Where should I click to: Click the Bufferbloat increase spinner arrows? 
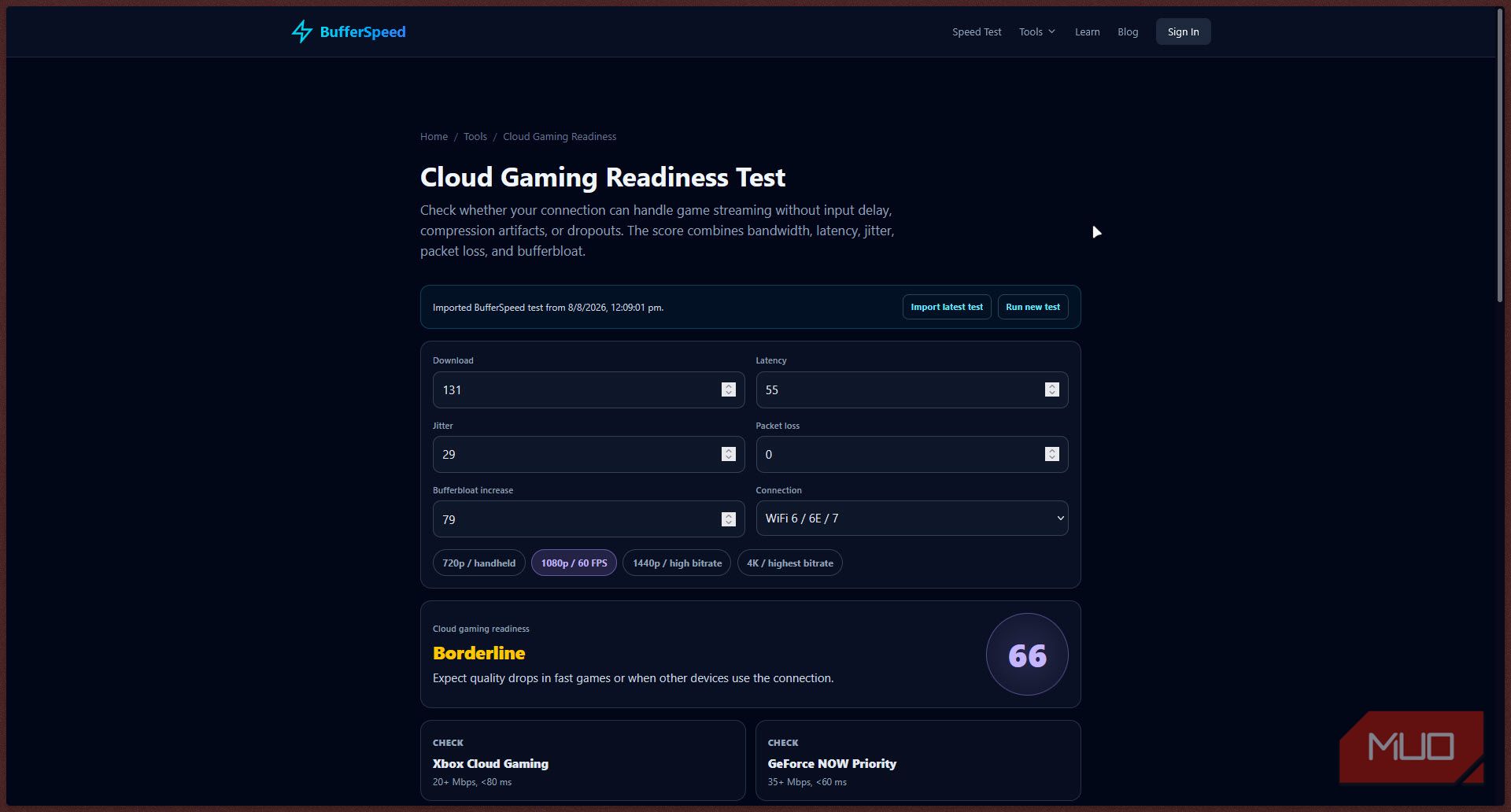729,519
